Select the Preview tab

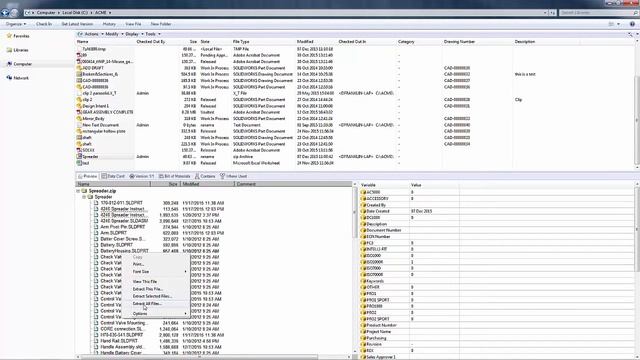pyautogui.click(x=87, y=176)
